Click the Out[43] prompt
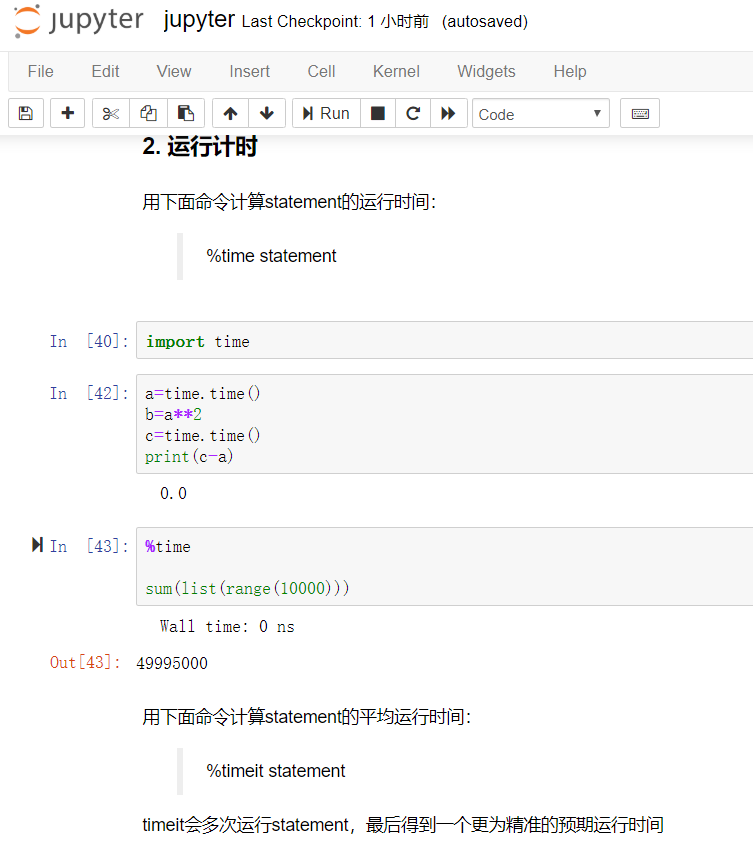 click(x=85, y=662)
